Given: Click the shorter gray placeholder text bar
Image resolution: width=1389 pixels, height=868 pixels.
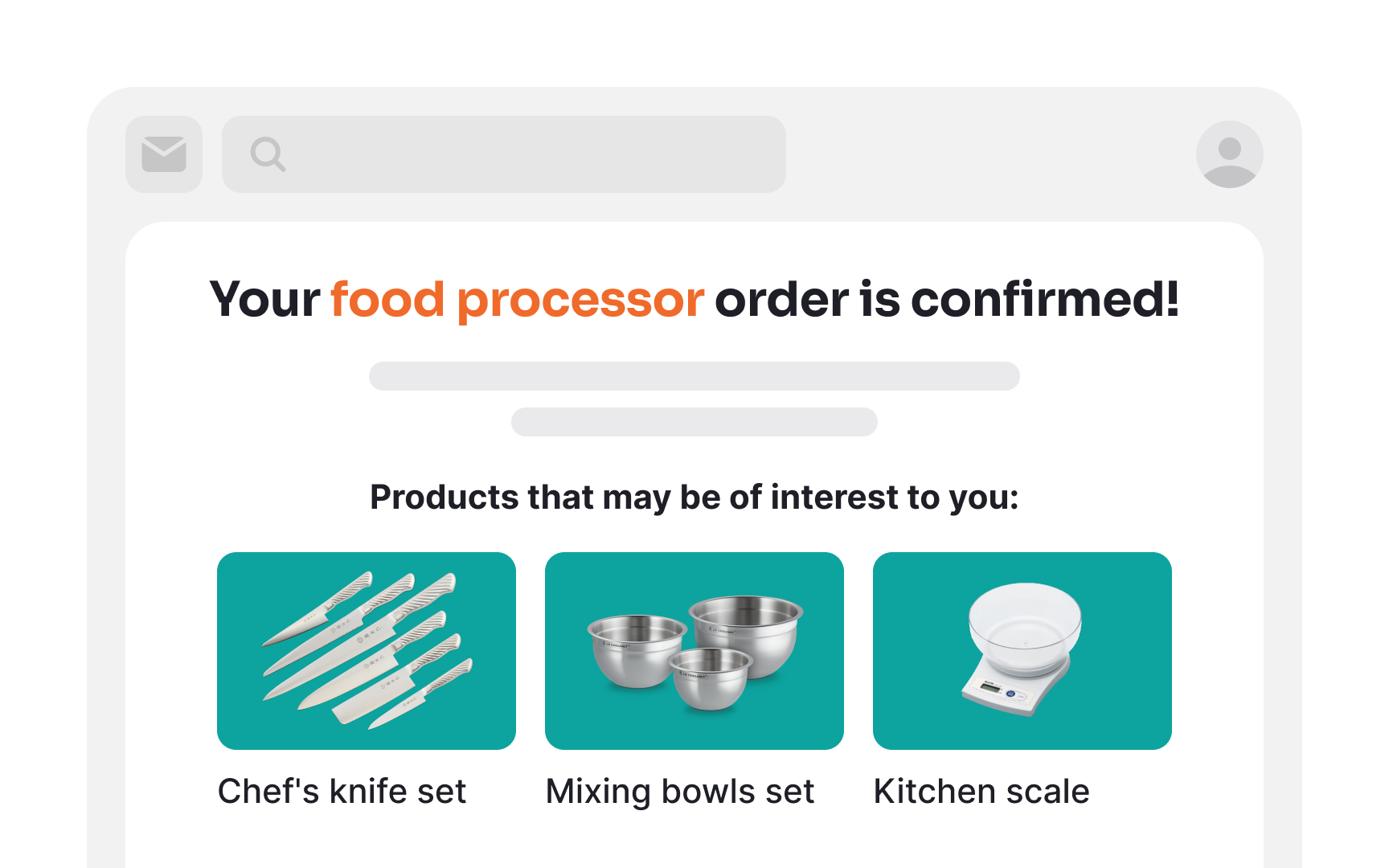Looking at the screenshot, I should (x=694, y=422).
